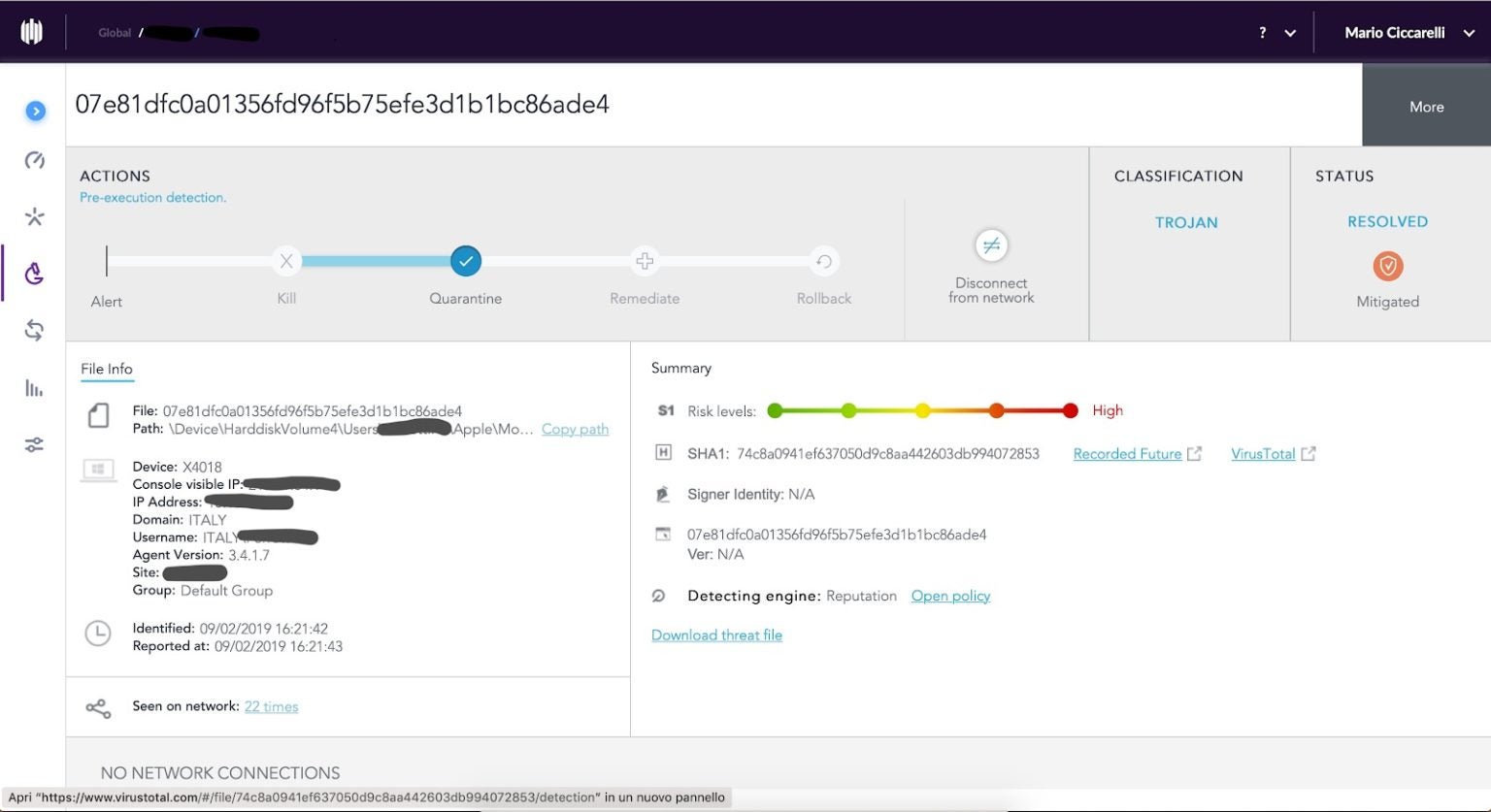Open the Dashboard gauge icon in sidebar
The image size is (1491, 812).
click(35, 160)
